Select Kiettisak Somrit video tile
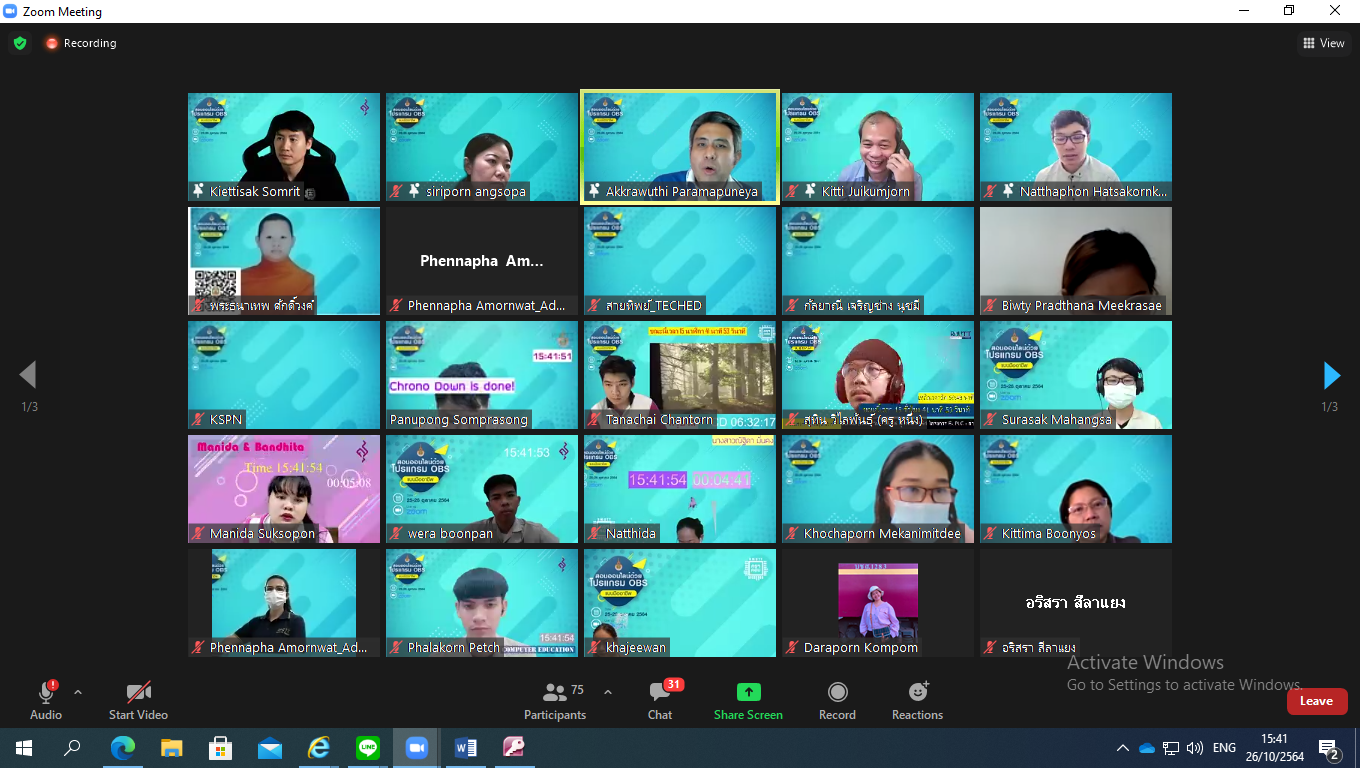The height and width of the screenshot is (768, 1360). (x=284, y=147)
